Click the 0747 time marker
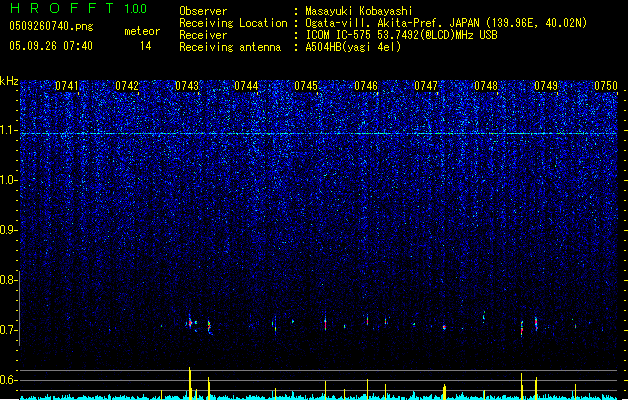Image resolution: width=629 pixels, height=400 pixels. coord(426,86)
